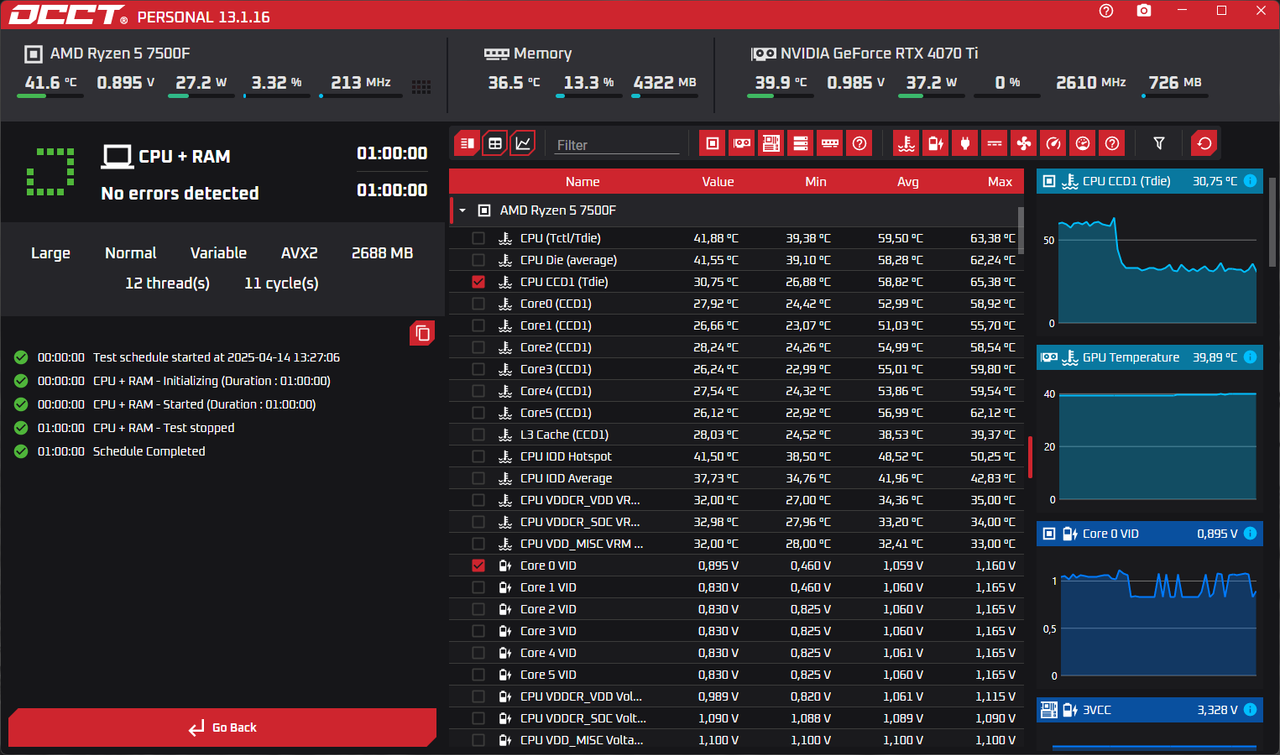Screen dimensions: 1280x755
Task: Click the 'No errors detected' status
Action: click(180, 193)
